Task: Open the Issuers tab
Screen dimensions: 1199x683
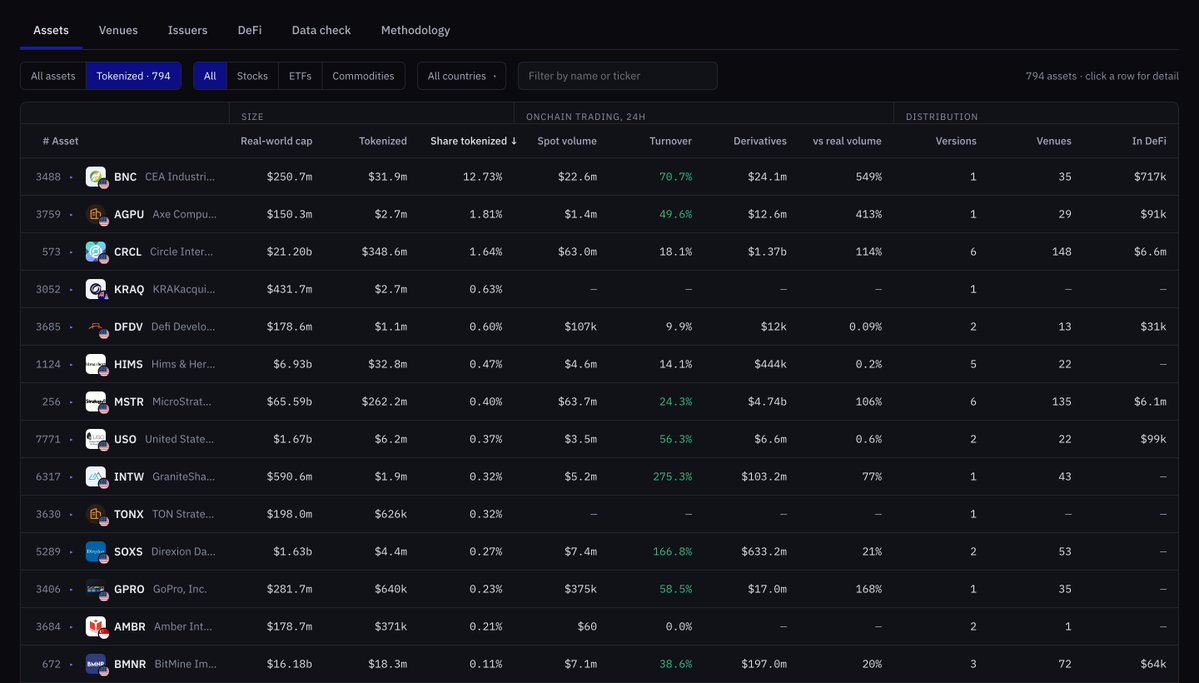Action: click(187, 31)
